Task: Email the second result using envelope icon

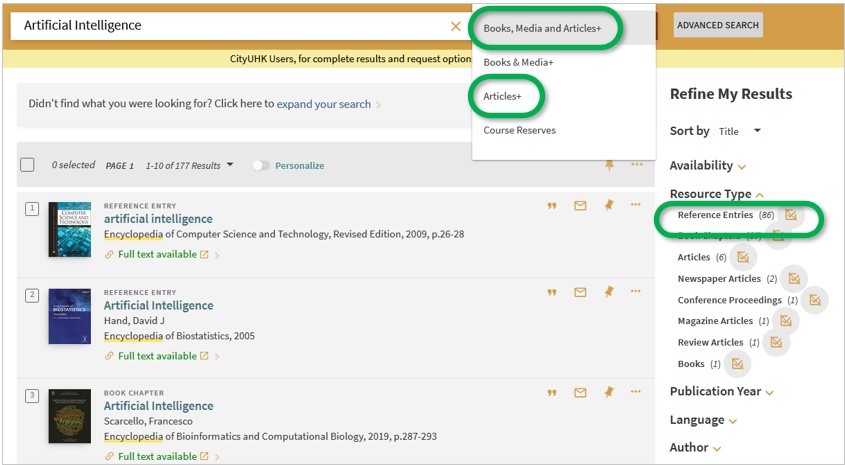Action: click(x=580, y=293)
